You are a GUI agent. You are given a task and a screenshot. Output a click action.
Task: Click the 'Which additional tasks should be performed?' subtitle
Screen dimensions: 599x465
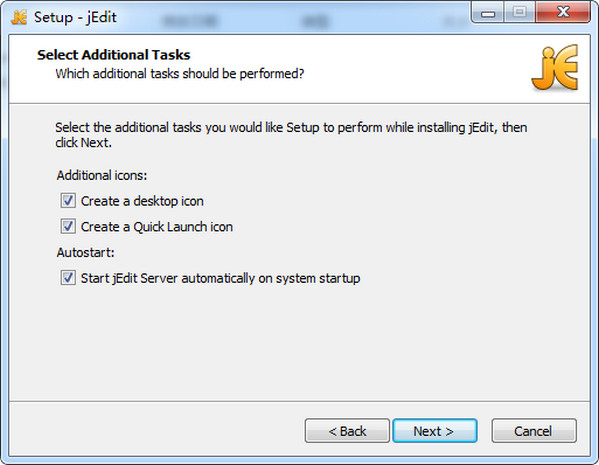(x=180, y=73)
